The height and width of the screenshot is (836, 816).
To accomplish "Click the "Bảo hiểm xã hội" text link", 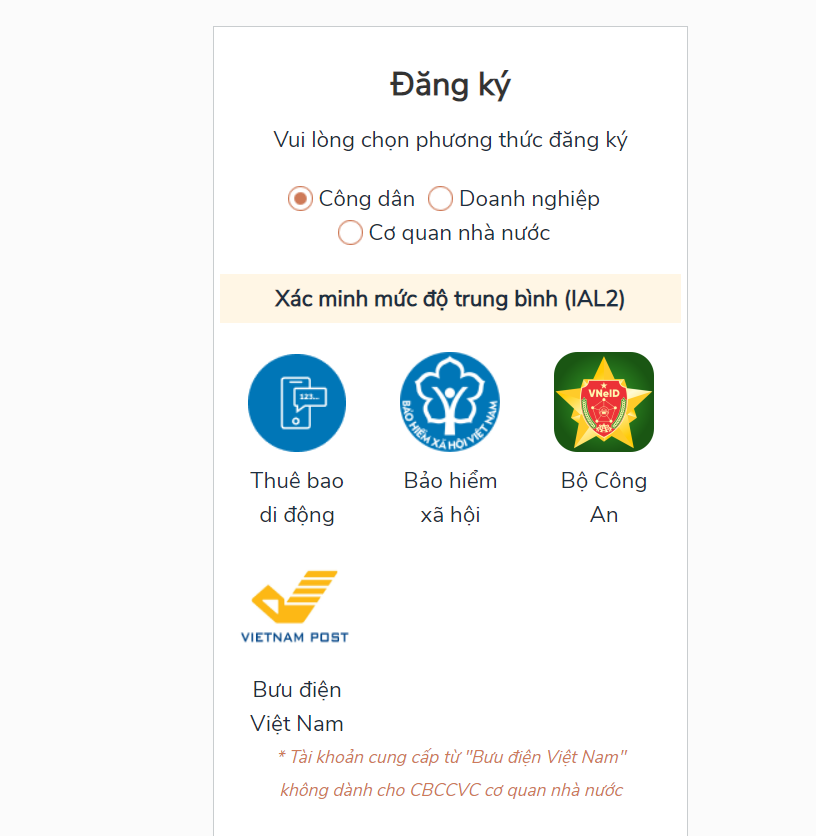I will [x=450, y=498].
